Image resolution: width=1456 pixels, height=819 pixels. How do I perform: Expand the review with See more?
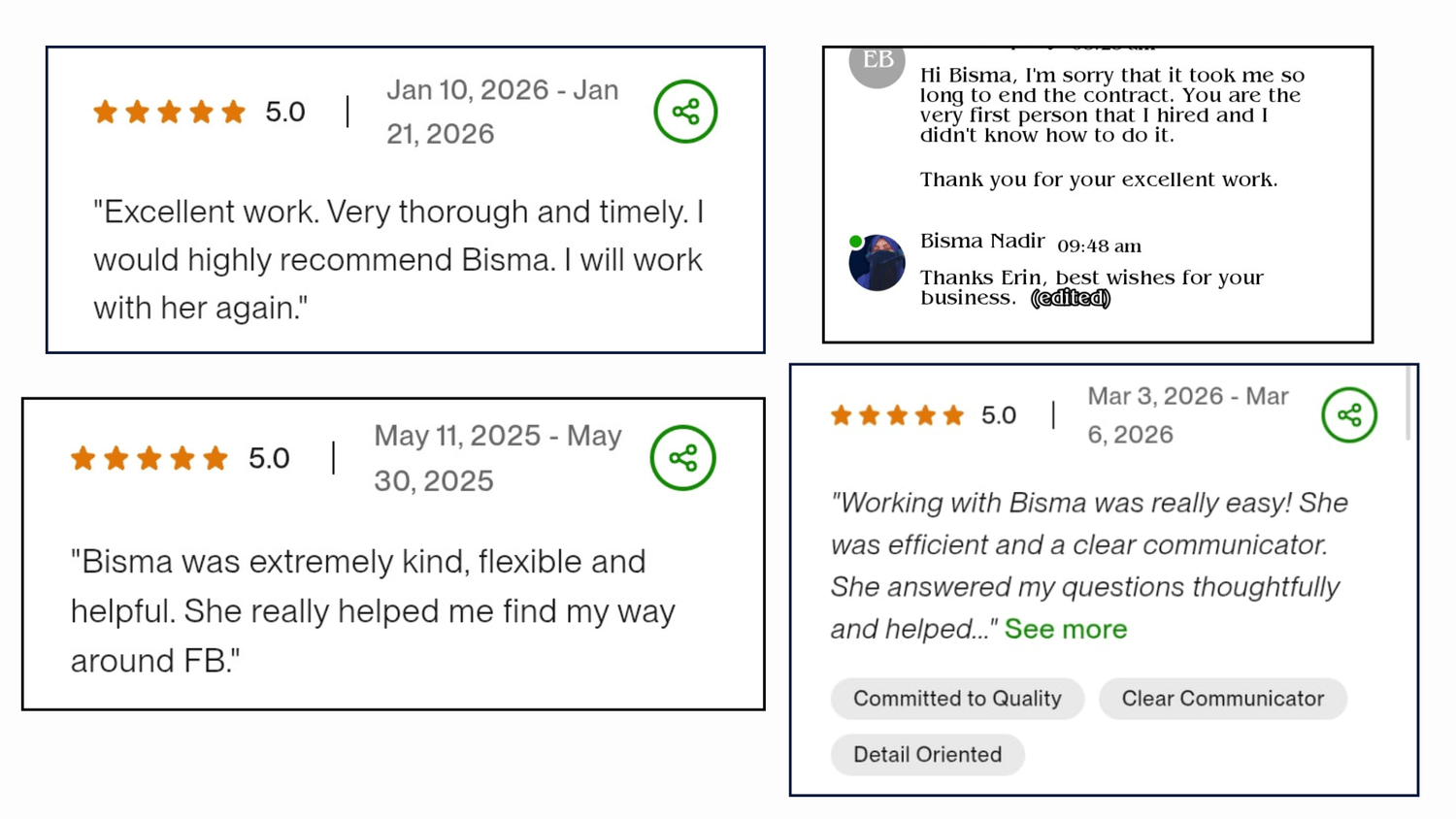1065,629
